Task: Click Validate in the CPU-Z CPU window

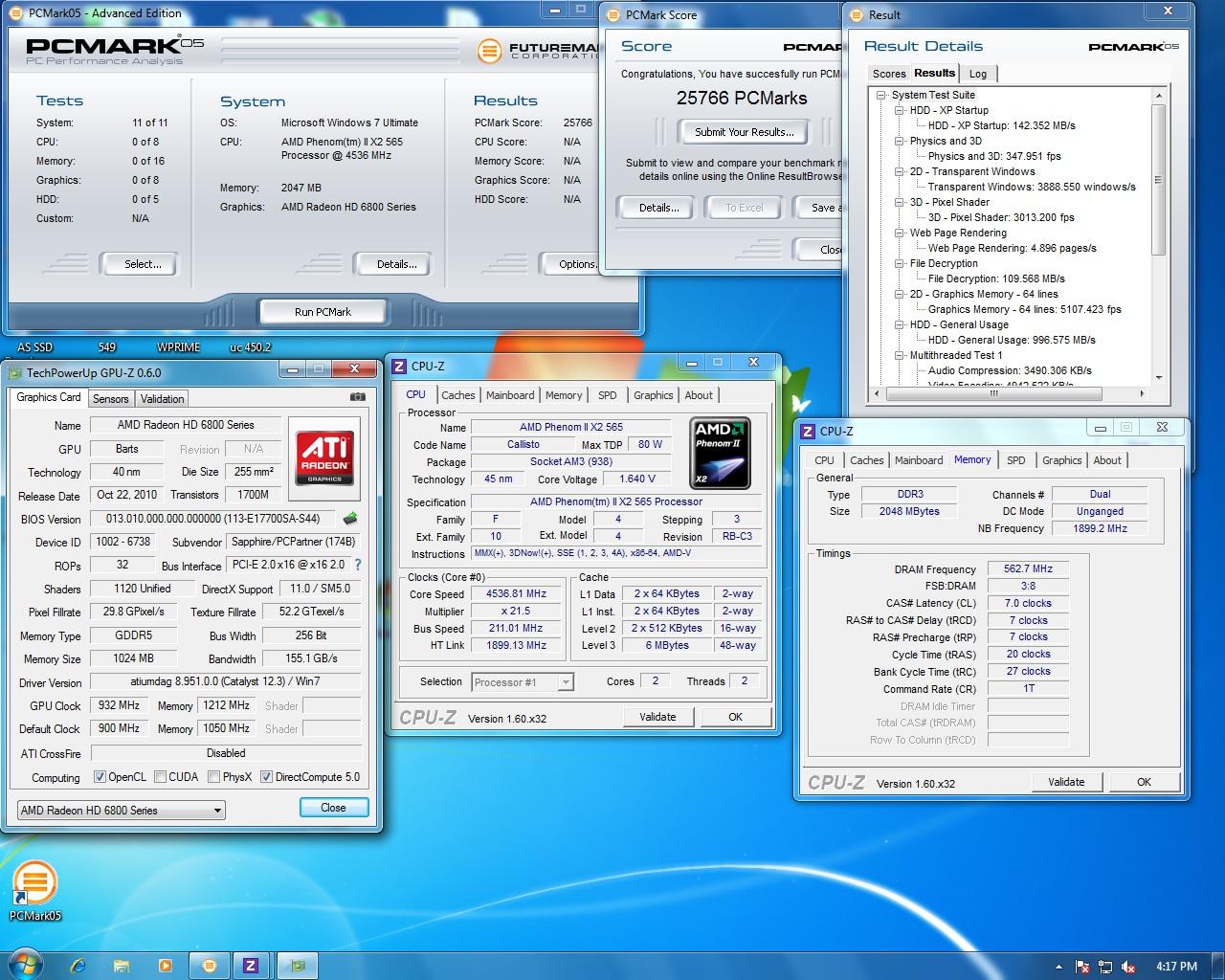Action: (657, 717)
